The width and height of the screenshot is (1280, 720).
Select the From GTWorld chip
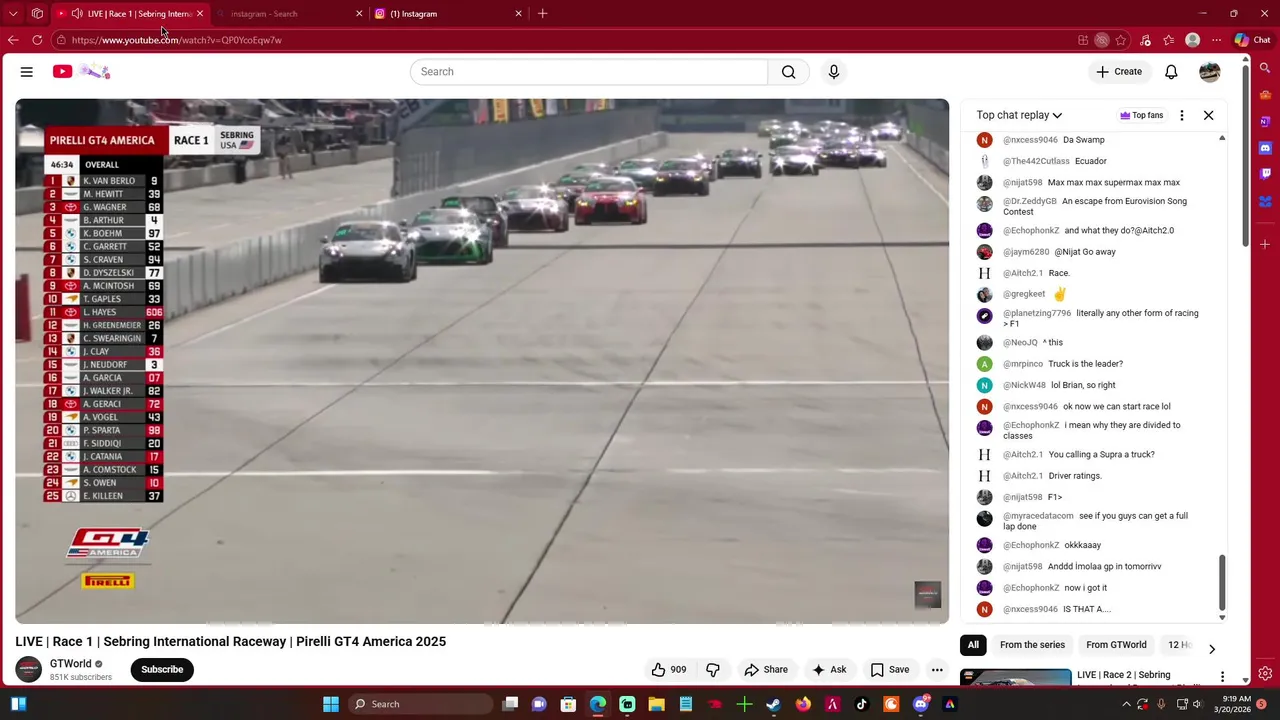pos(1116,645)
